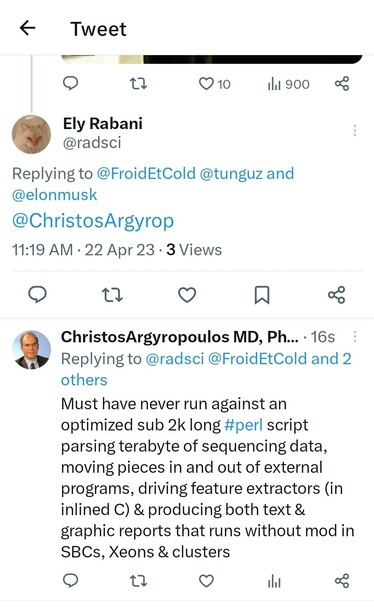Screen dimensions: 374x615
Task: Go back using the arrow icon
Action: point(27,28)
